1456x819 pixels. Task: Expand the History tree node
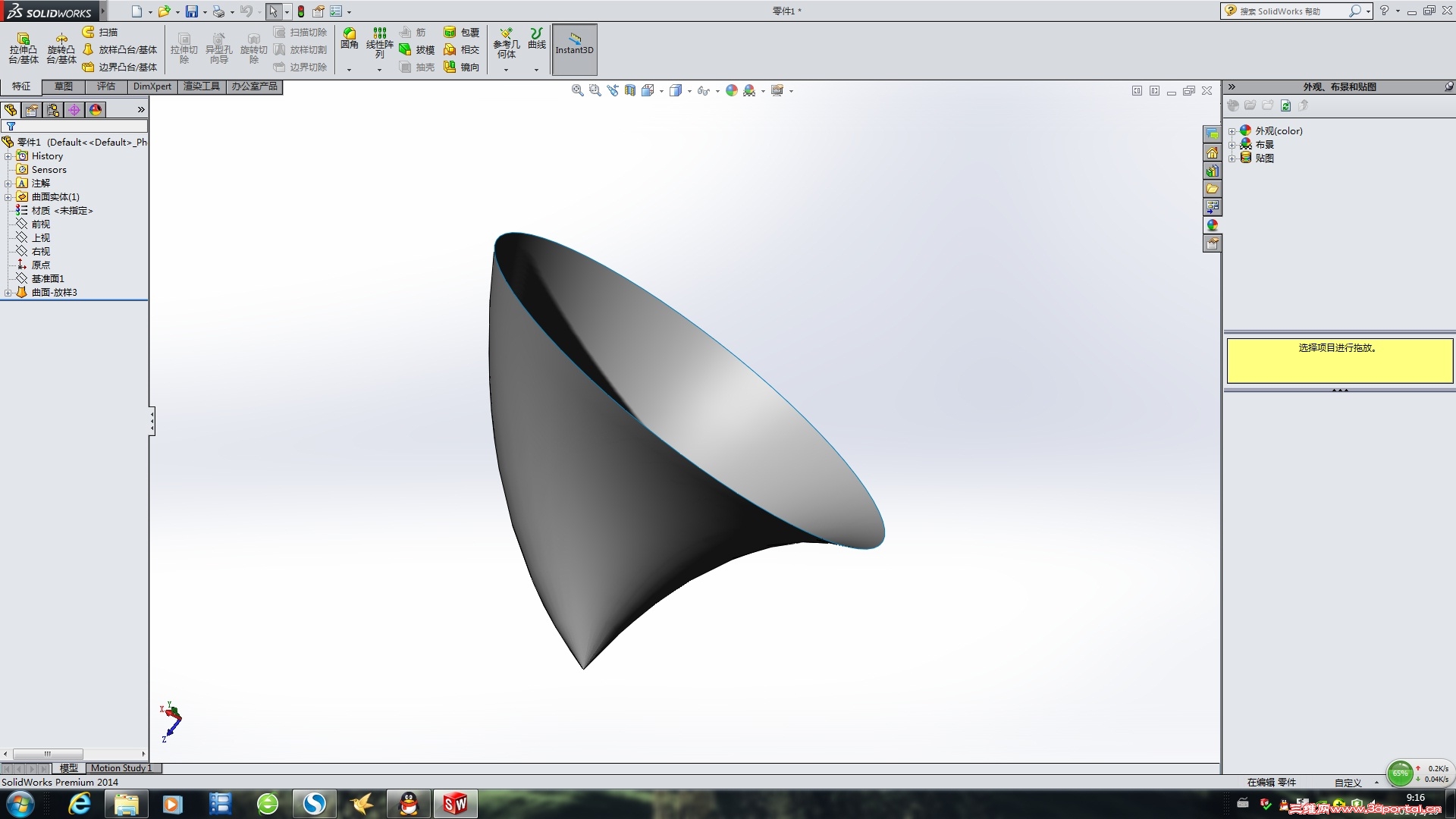[x=8, y=156]
